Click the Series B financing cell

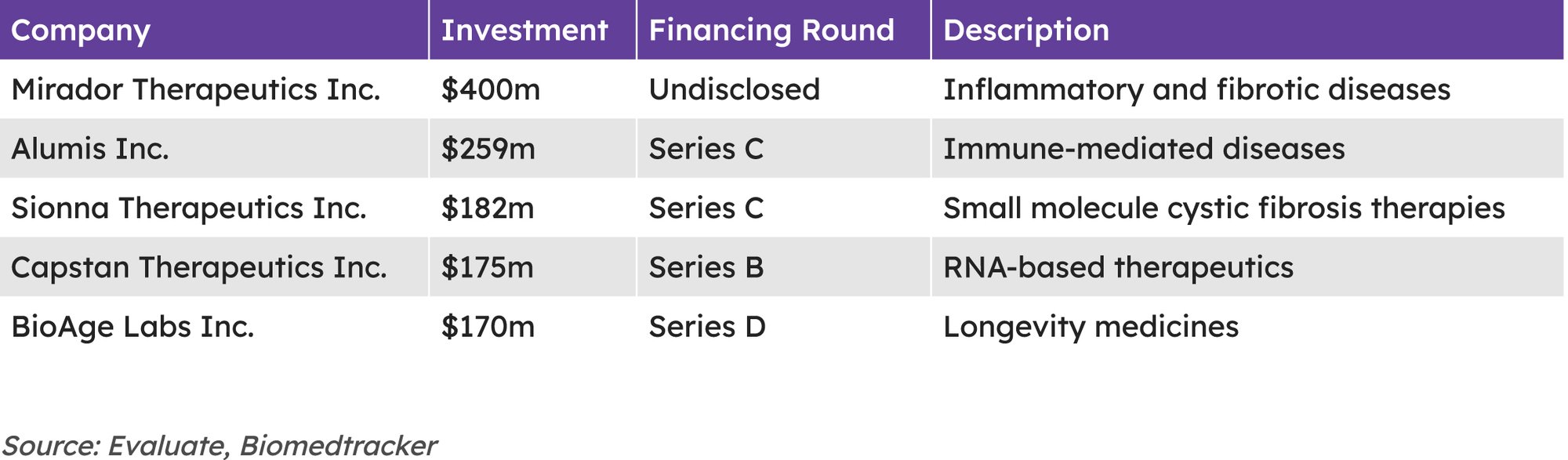pyautogui.click(x=706, y=268)
